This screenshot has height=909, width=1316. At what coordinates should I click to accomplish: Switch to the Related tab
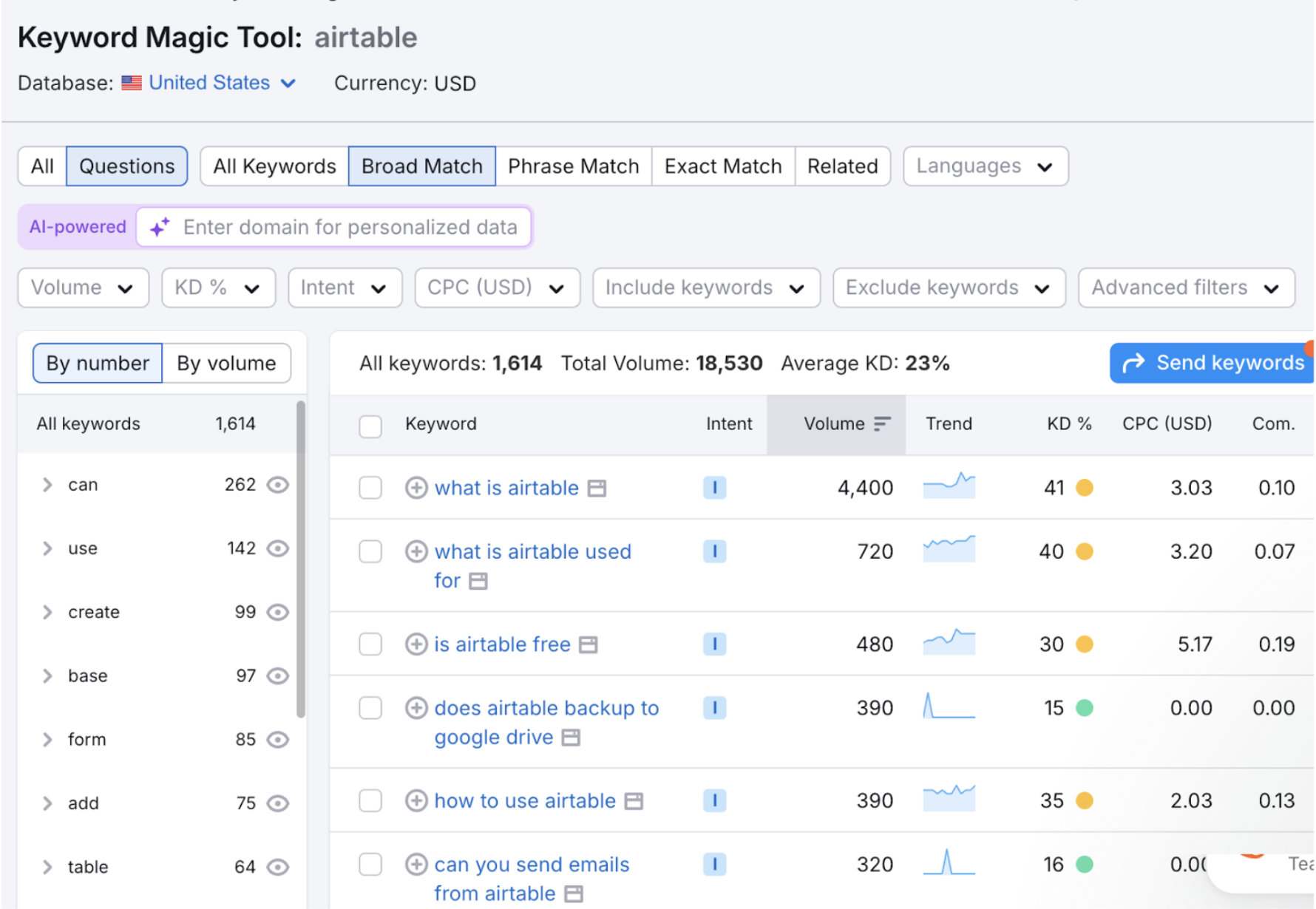click(x=843, y=166)
